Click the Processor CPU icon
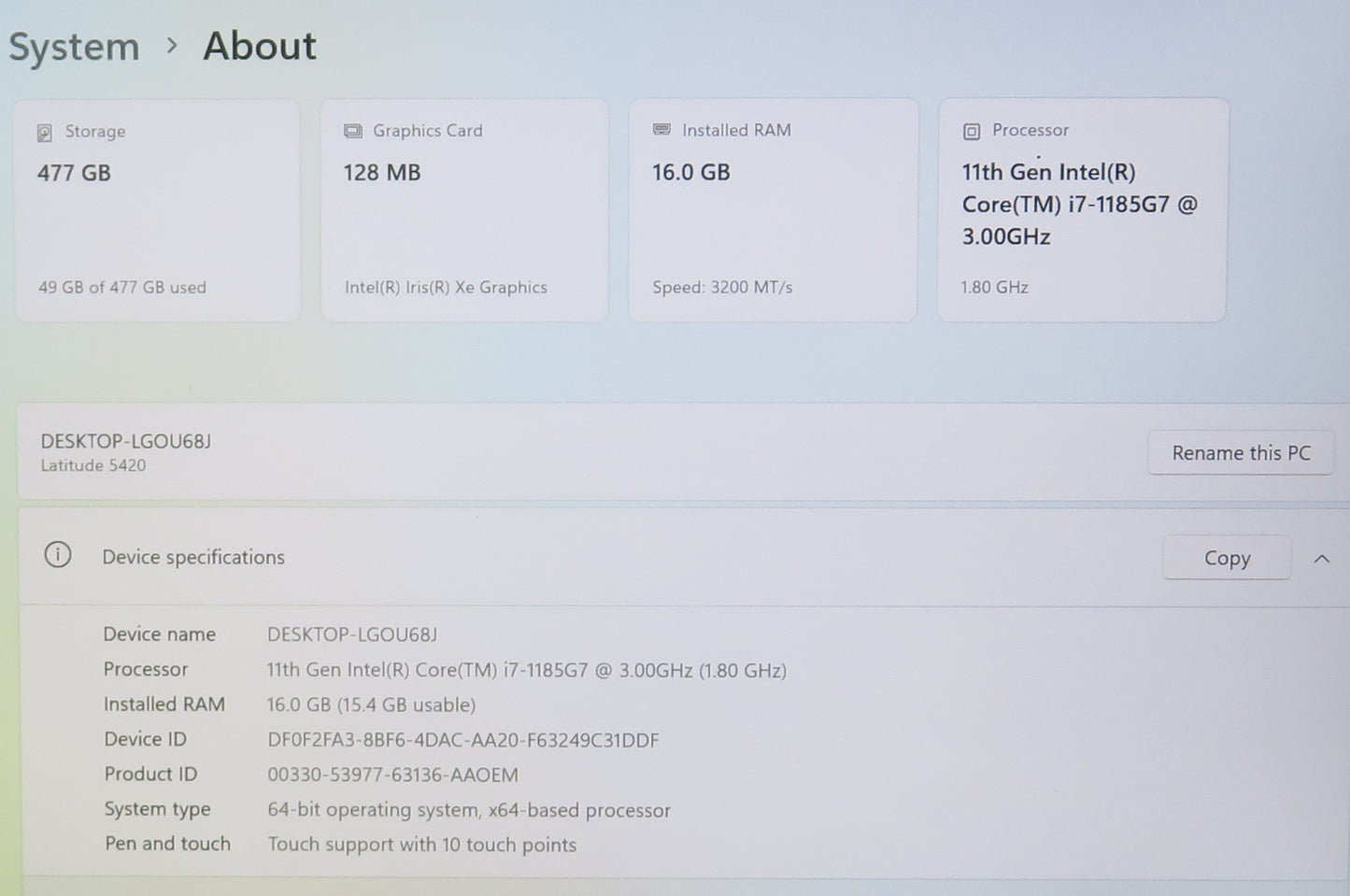The height and width of the screenshot is (896, 1350). (x=972, y=132)
